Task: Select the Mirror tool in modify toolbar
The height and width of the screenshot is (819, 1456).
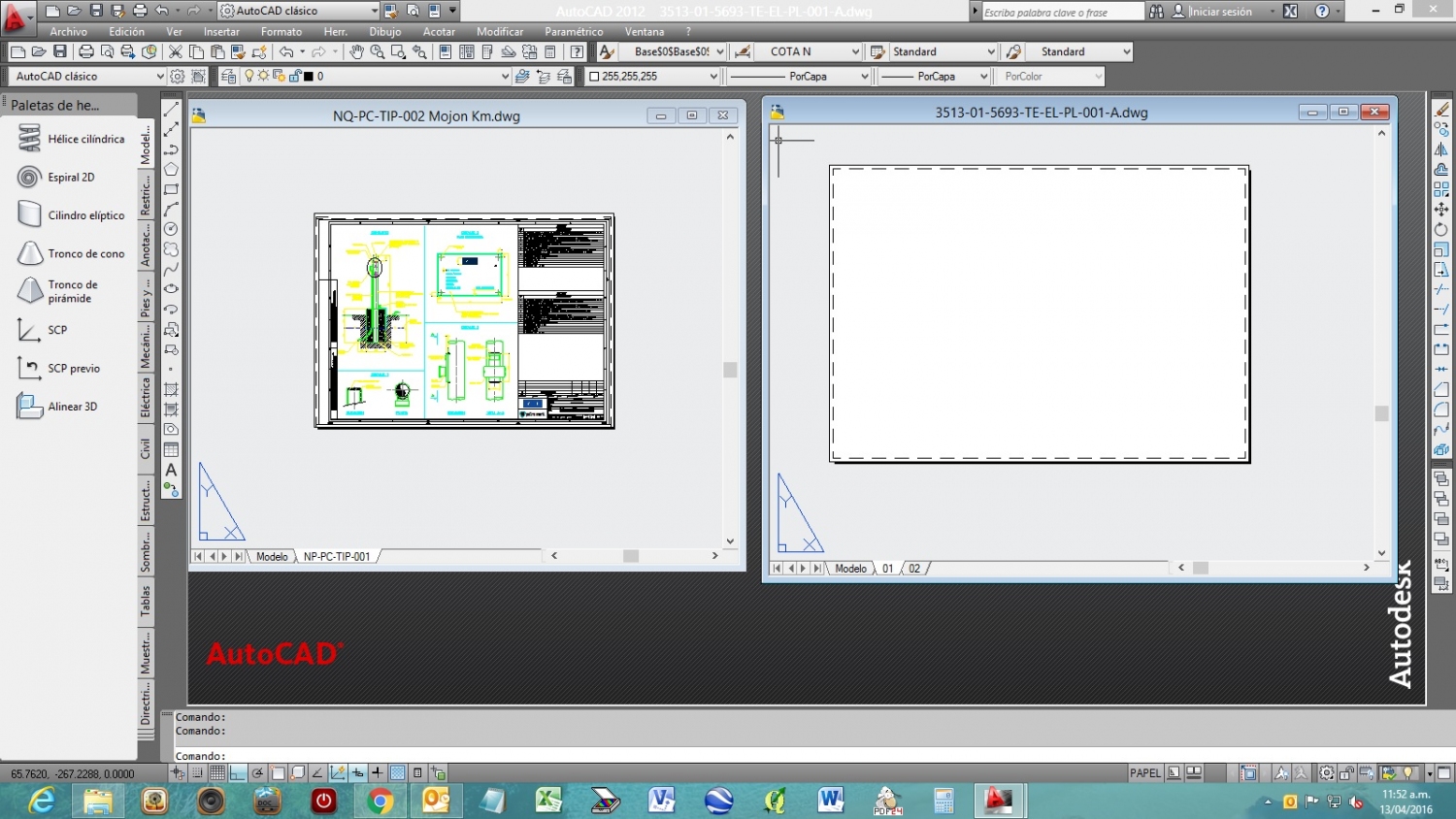Action: (x=1441, y=149)
